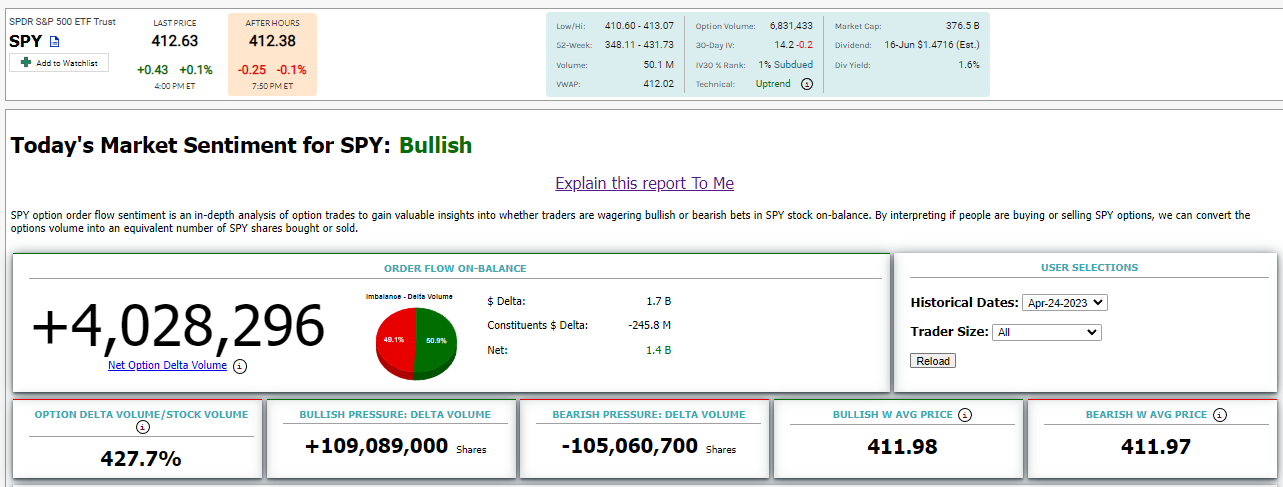Click the Option Volume 6,831,433 value
Image resolution: width=1283 pixels, height=487 pixels.
click(791, 26)
